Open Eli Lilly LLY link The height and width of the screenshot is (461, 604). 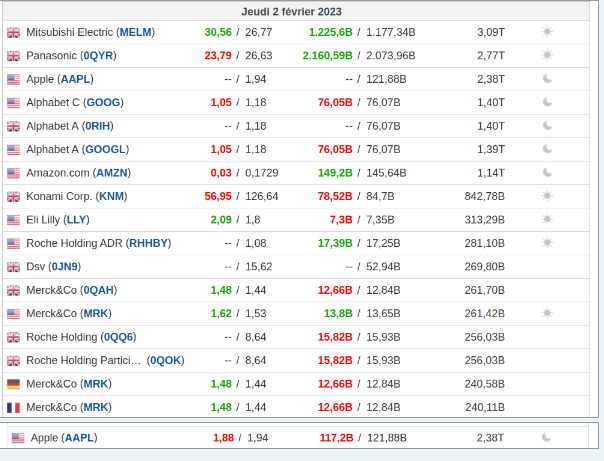pyautogui.click(x=76, y=220)
